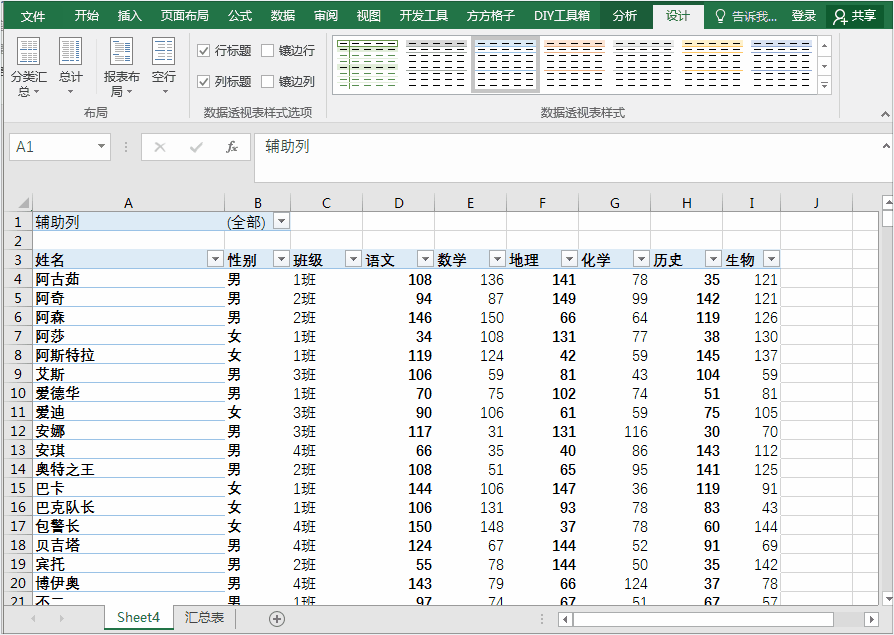Image resolution: width=894 pixels, height=635 pixels.
Task: Open the 分类汇总 subtotals menu
Action: point(29,67)
